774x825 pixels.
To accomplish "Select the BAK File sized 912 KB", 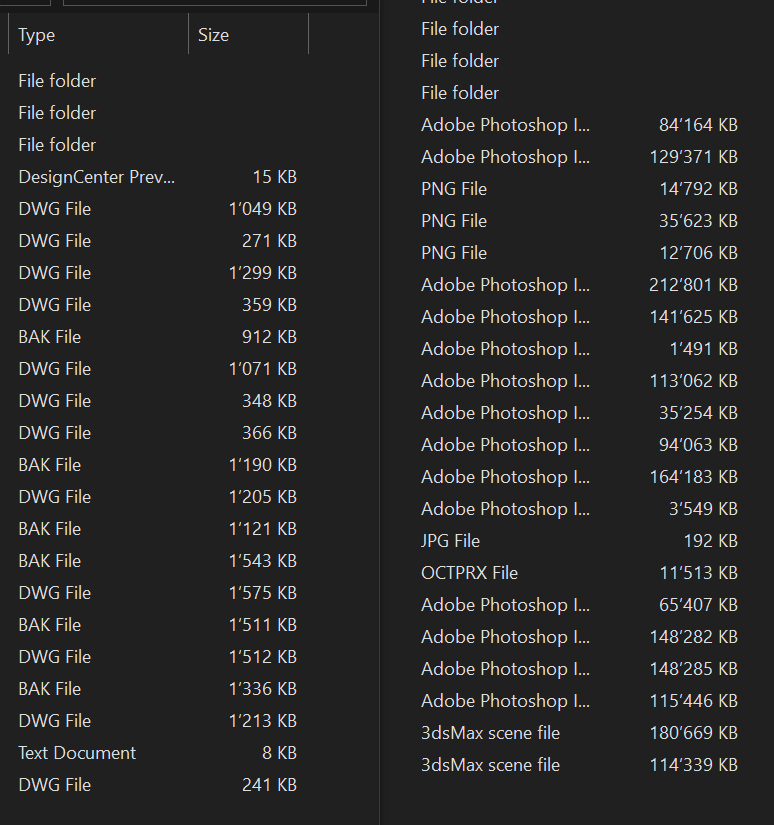I will click(x=50, y=337).
